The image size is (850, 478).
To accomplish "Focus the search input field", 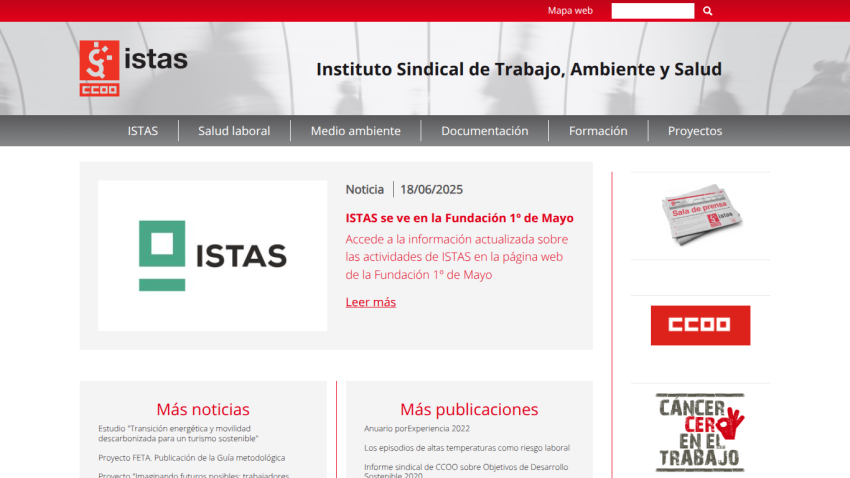I will click(x=653, y=11).
